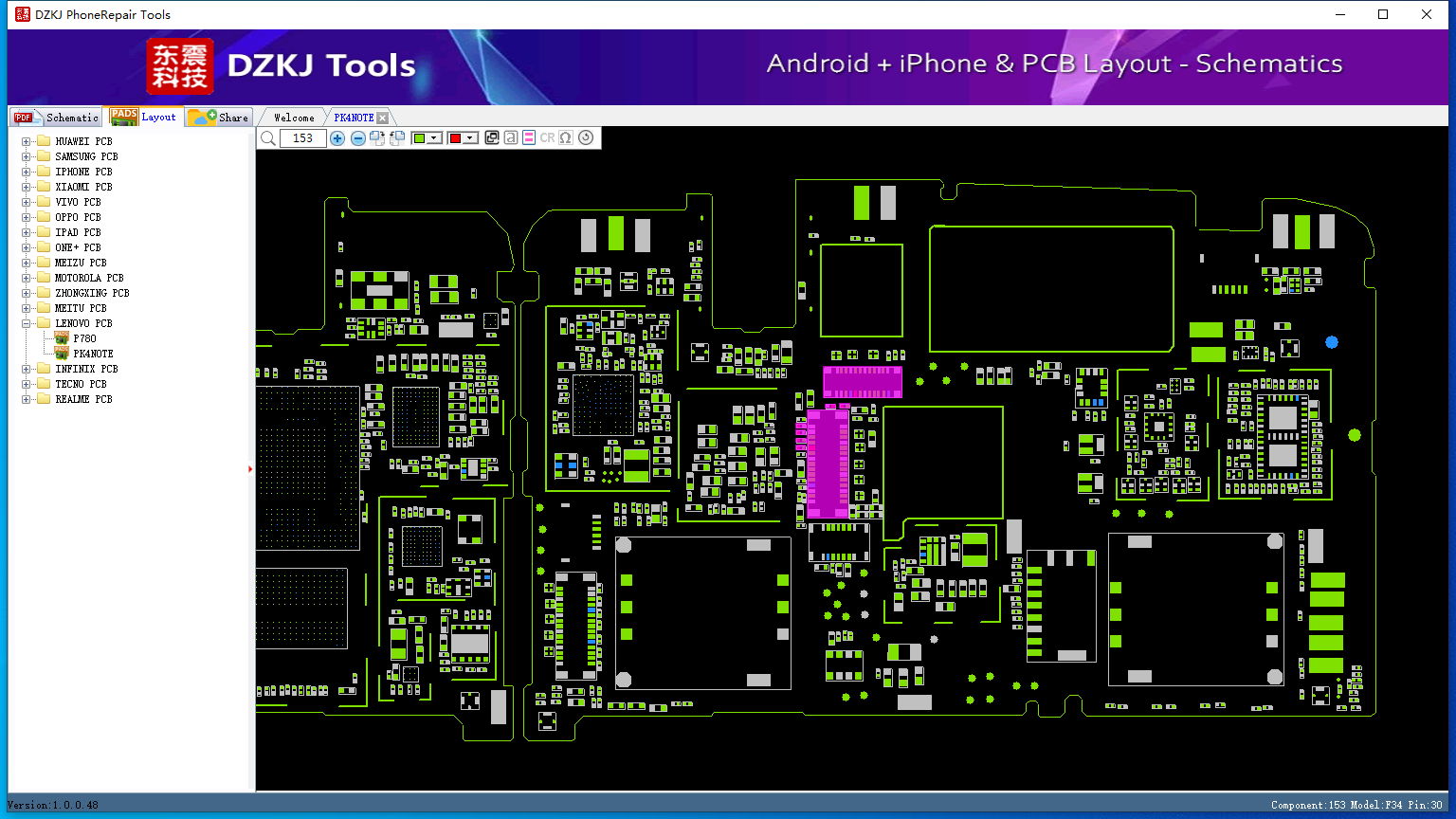This screenshot has height=819, width=1456.
Task: Select the MEITU PCB tree item
Action: (81, 308)
